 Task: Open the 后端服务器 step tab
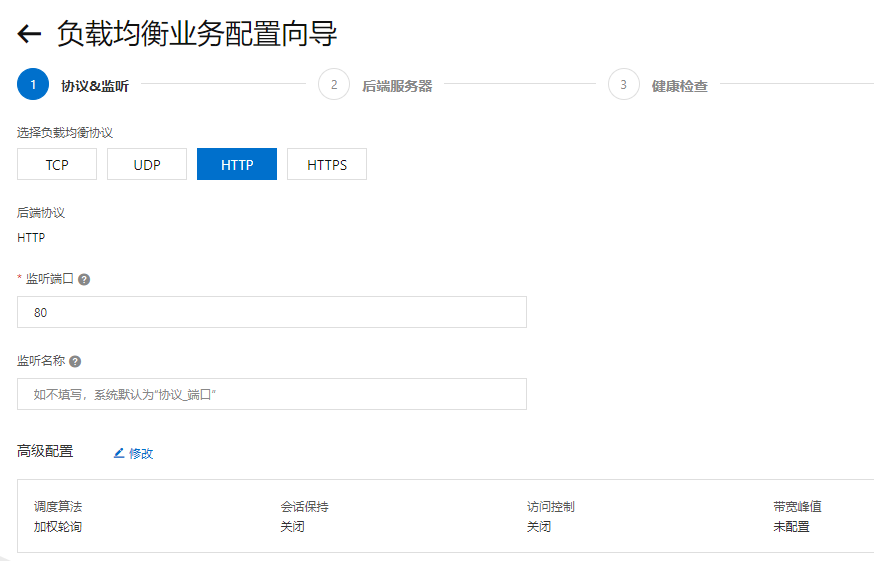[397, 86]
